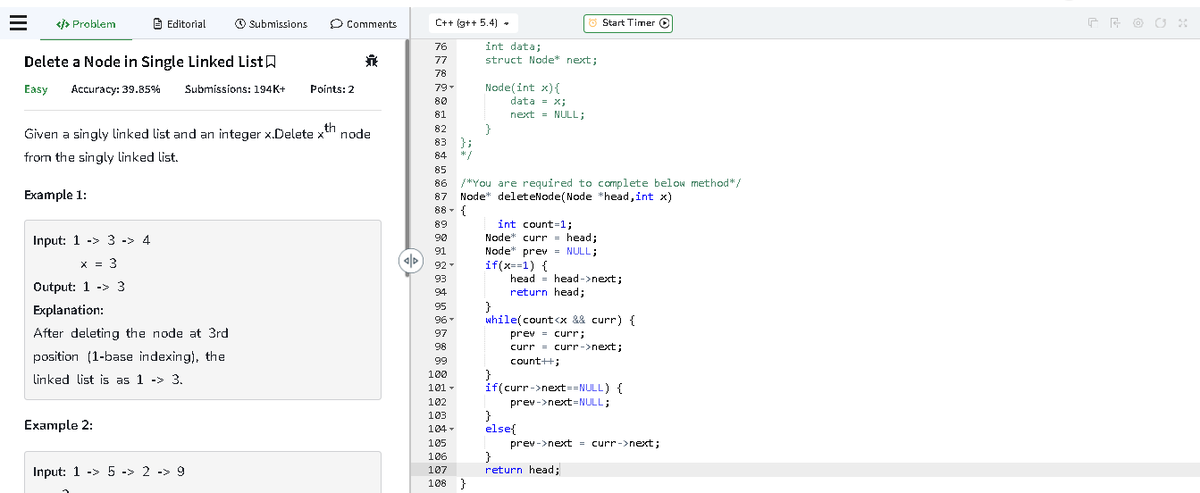Report a bug with the bug icon
The width and height of the screenshot is (1200, 493).
371,63
